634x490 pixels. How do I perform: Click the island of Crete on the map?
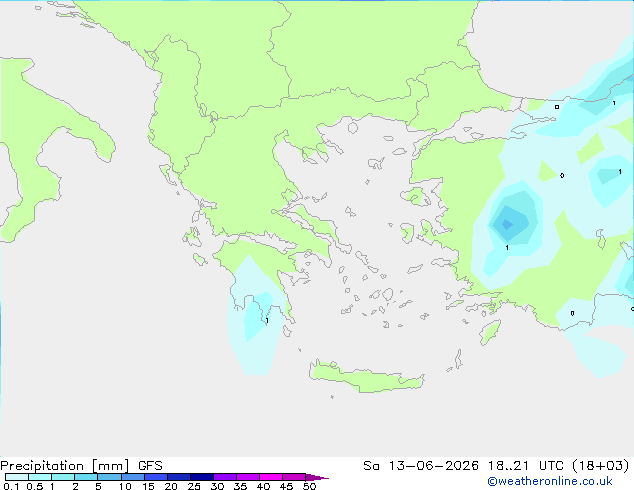366,378
